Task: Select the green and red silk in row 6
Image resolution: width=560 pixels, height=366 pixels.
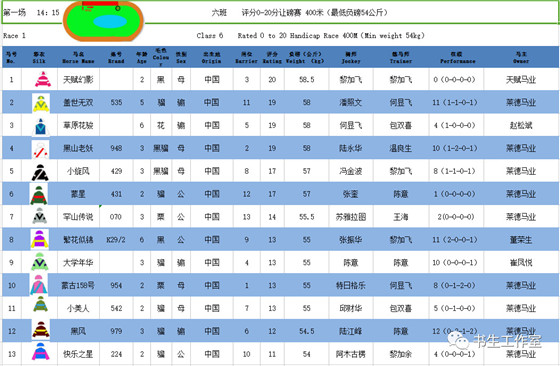Action: click(39, 195)
